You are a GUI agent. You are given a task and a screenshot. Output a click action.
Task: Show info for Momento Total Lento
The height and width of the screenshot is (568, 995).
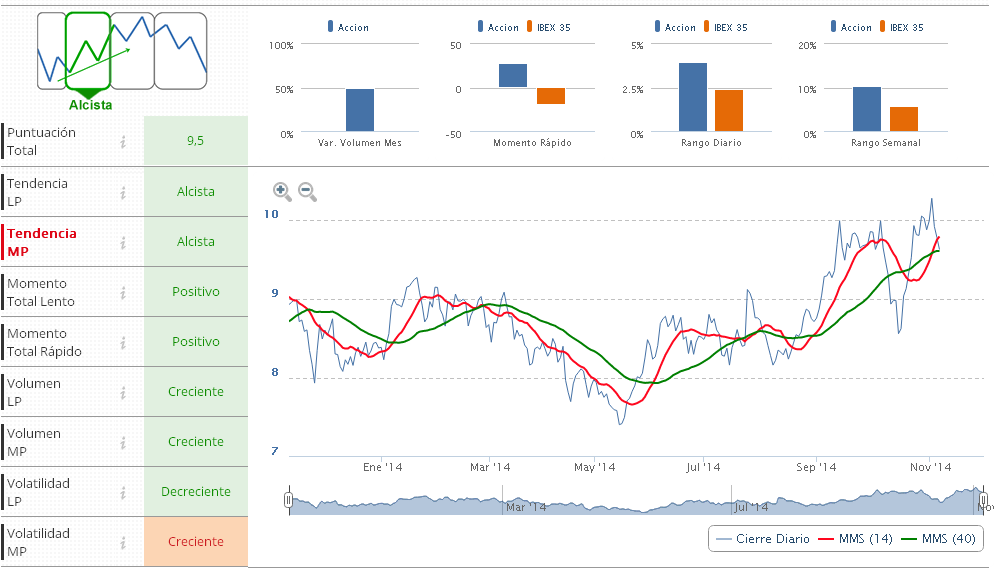123,292
